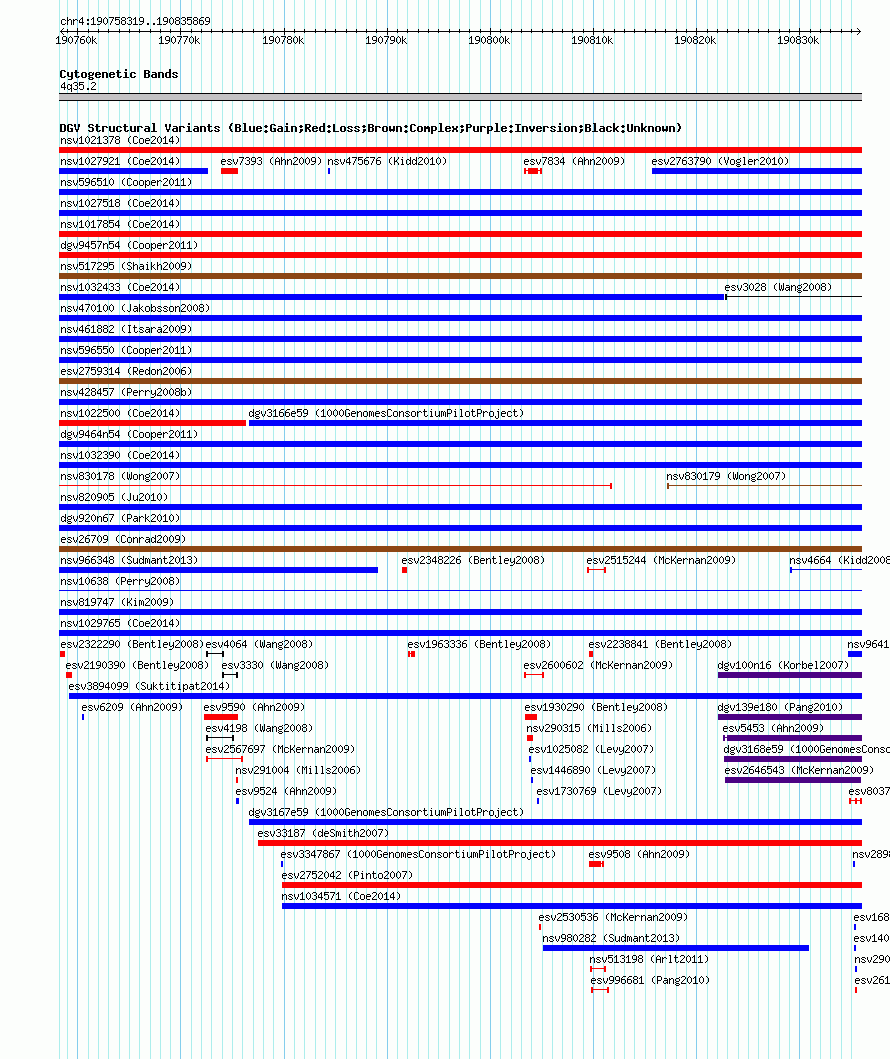
Task: Click the nsv1017854 (Coe2014) label
Action: coord(120,224)
